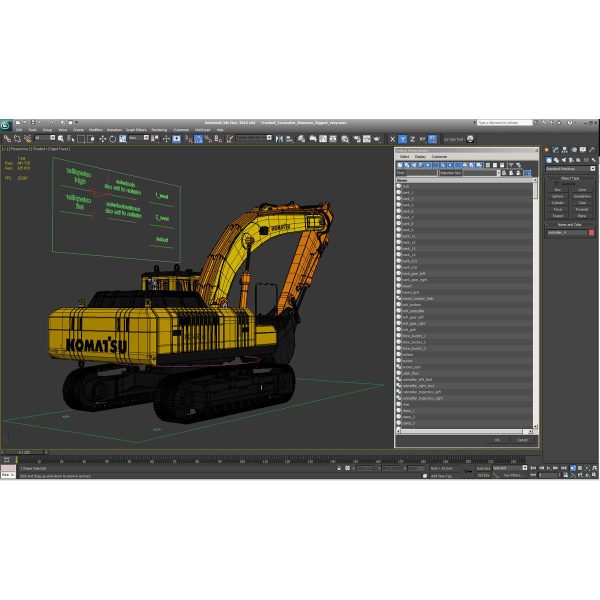Choose the Select and Scale tool
The height and width of the screenshot is (600, 600).
point(122,139)
